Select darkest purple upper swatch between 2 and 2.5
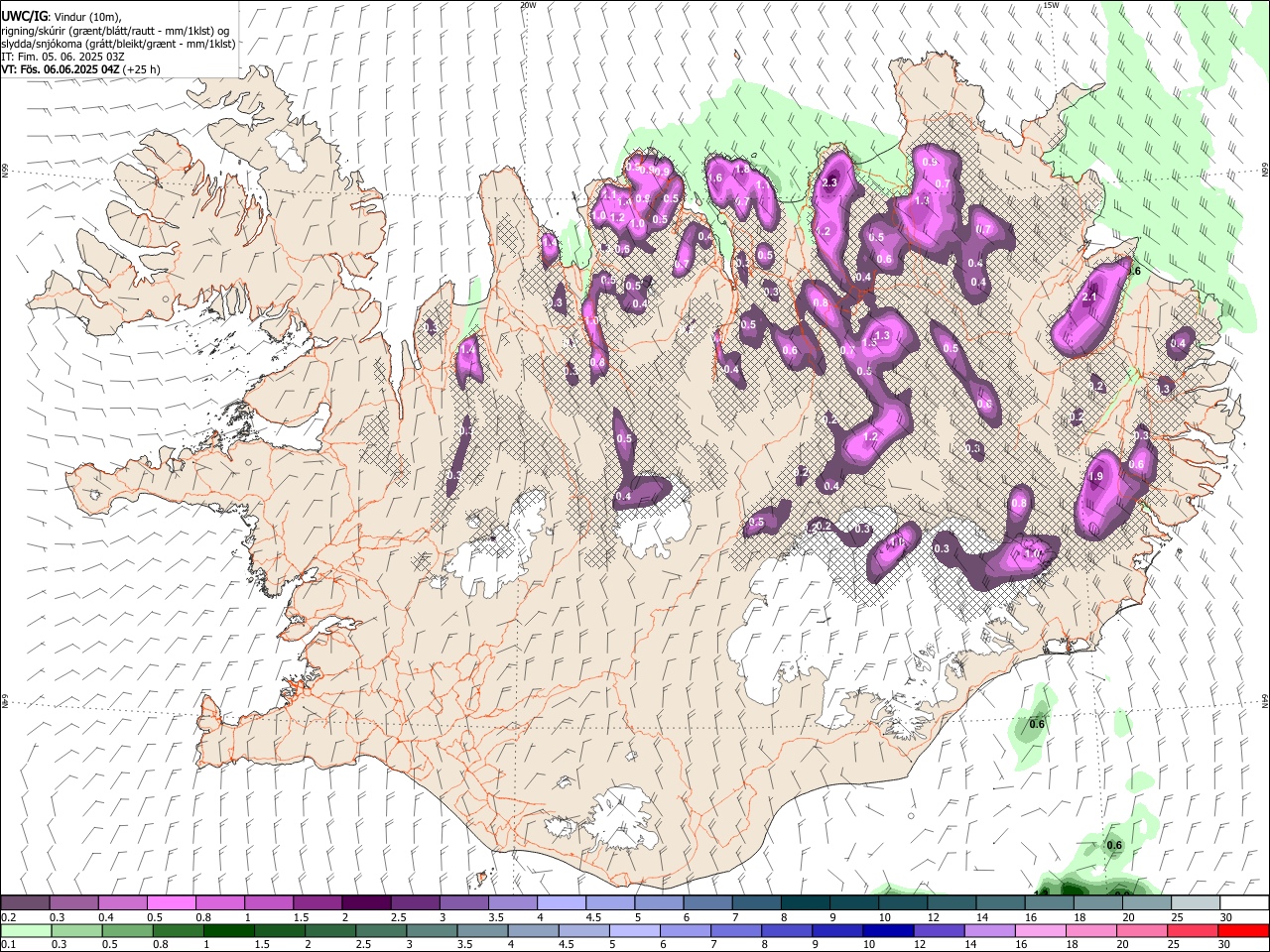 [x=366, y=902]
